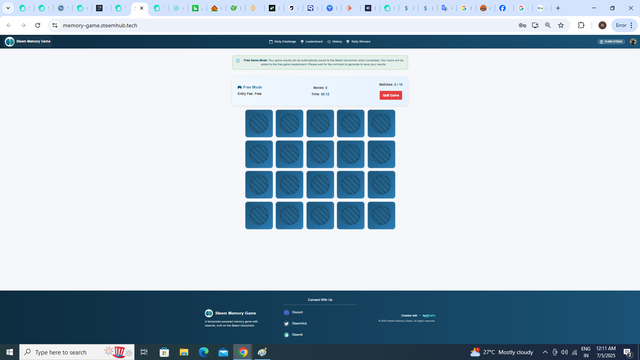View the History page
Viewport: 640px width, 360px height.
click(x=335, y=42)
